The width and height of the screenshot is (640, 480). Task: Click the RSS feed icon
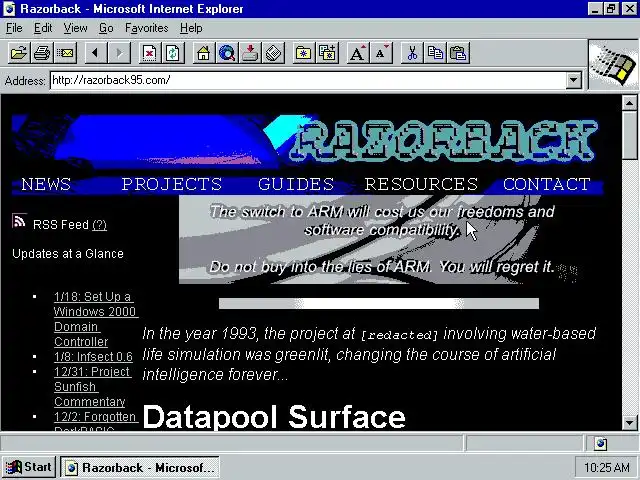tap(19, 220)
